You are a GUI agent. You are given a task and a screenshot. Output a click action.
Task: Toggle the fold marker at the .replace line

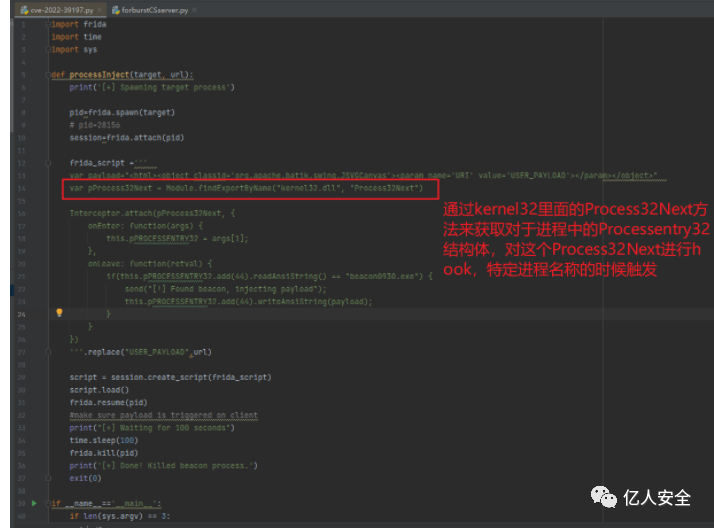pos(48,352)
